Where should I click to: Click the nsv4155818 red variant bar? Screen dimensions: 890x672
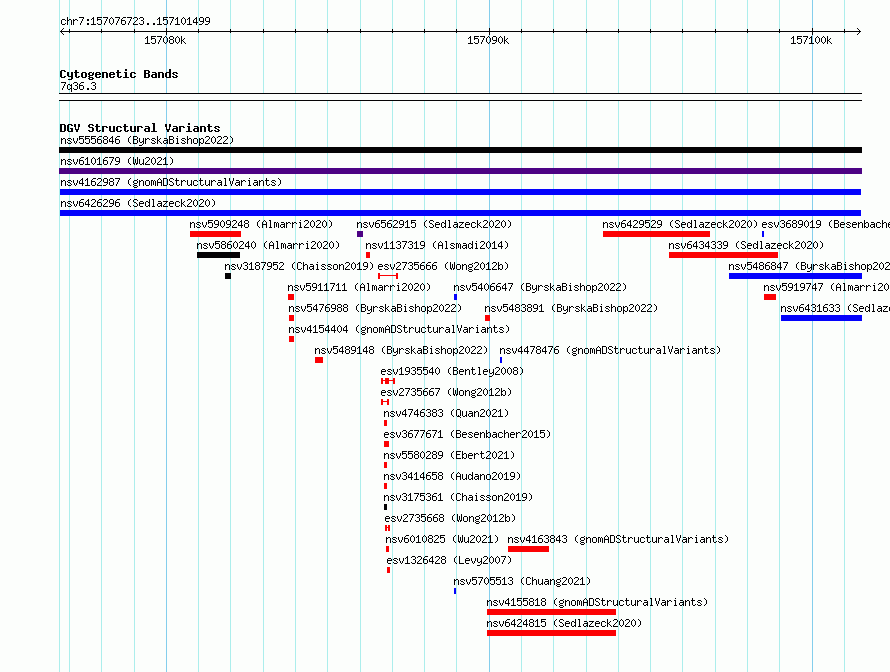[x=551, y=612]
